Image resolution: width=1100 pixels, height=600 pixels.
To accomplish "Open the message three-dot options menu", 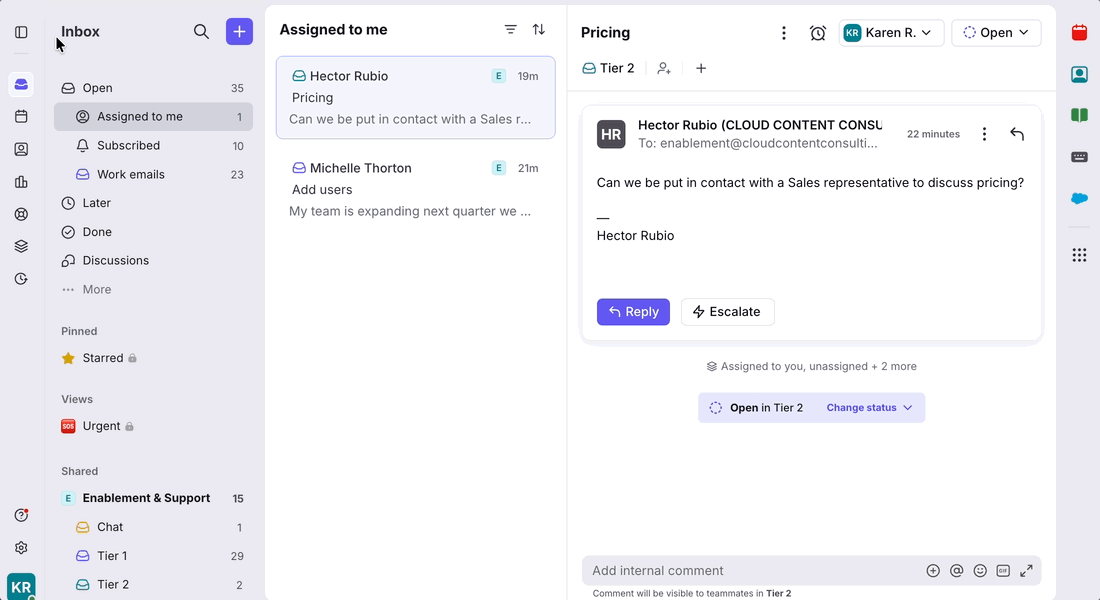I will click(984, 134).
